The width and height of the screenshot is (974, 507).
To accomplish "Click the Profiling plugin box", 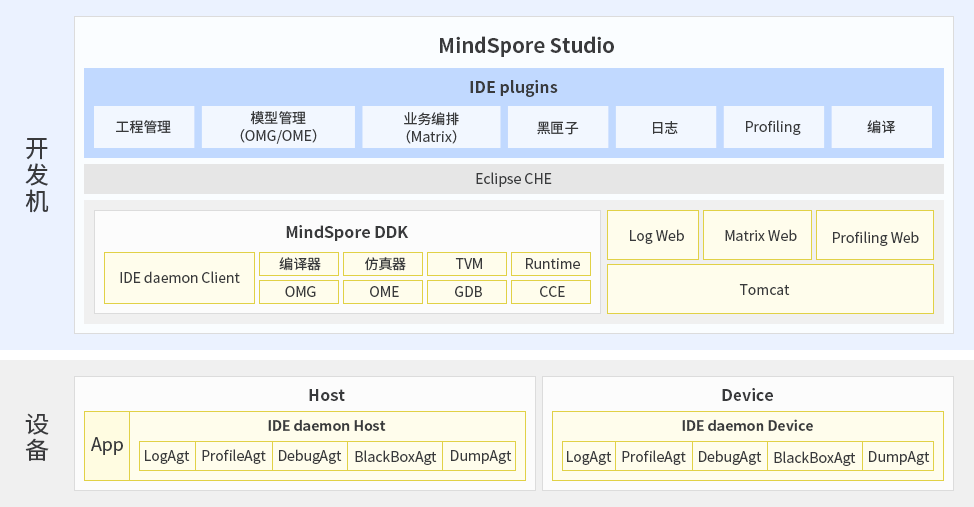I will pyautogui.click(x=773, y=127).
